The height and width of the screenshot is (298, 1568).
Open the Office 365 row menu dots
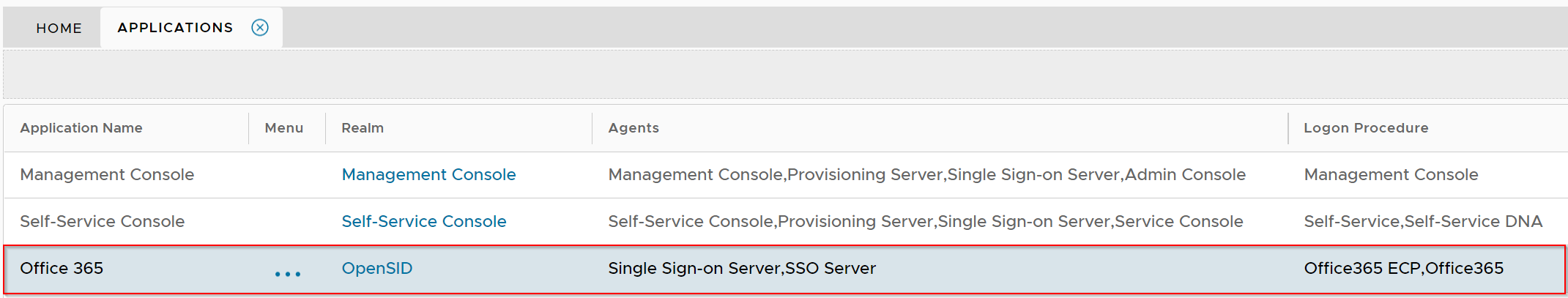coord(288,274)
